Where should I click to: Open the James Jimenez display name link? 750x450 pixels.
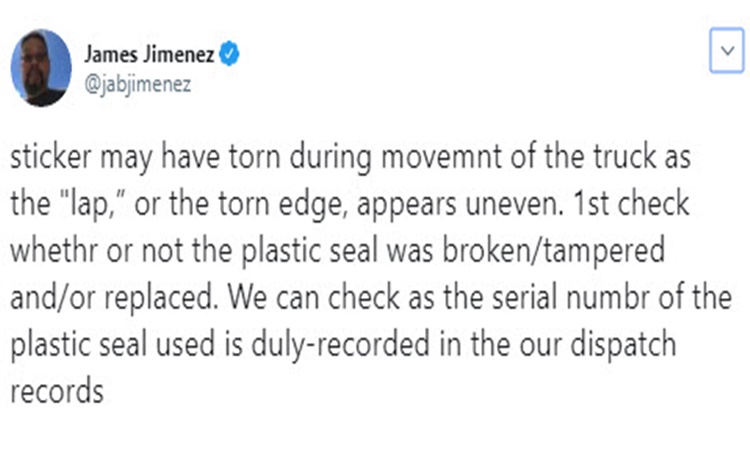click(149, 54)
